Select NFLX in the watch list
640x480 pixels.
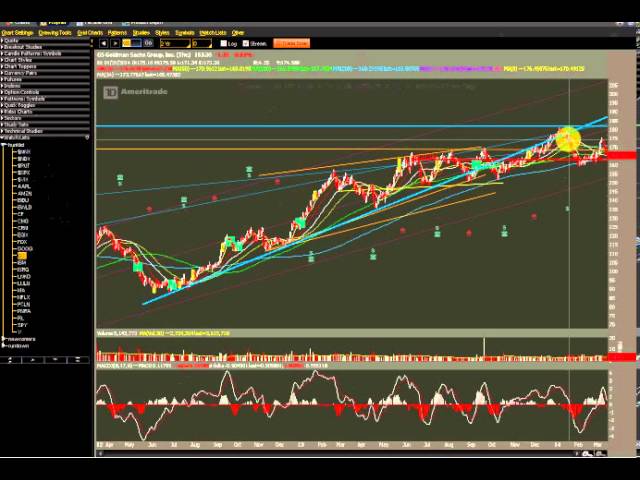tap(24, 297)
